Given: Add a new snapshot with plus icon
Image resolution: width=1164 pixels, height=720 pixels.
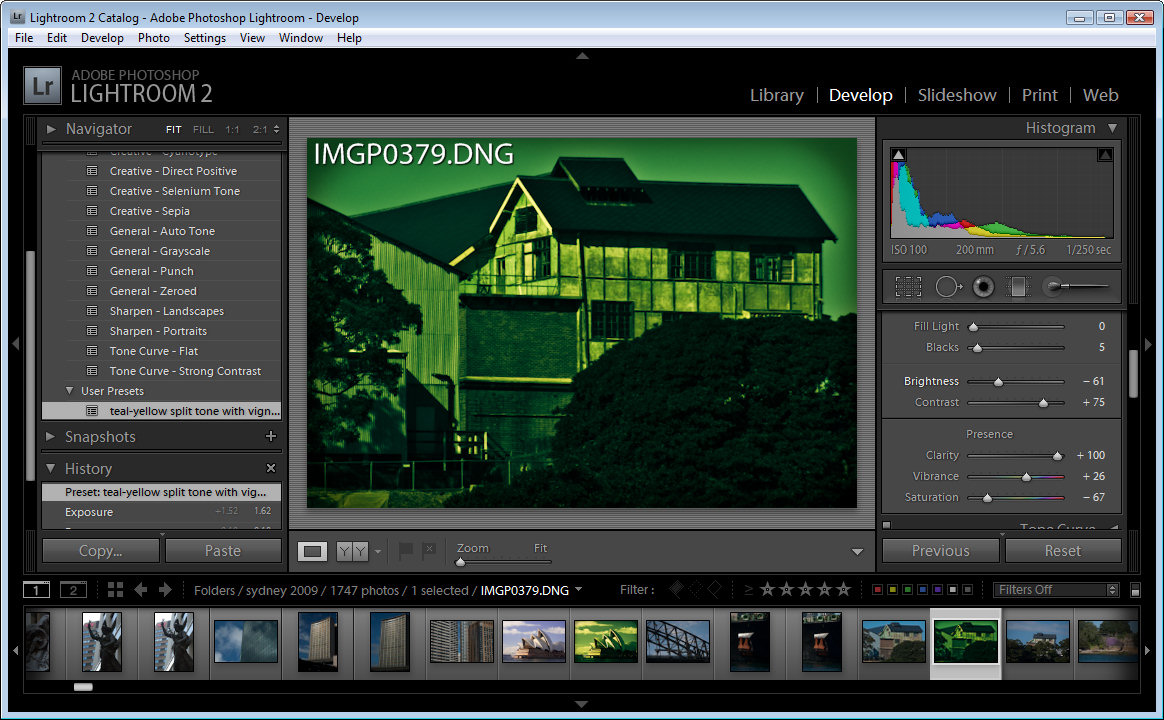Looking at the screenshot, I should click(271, 436).
